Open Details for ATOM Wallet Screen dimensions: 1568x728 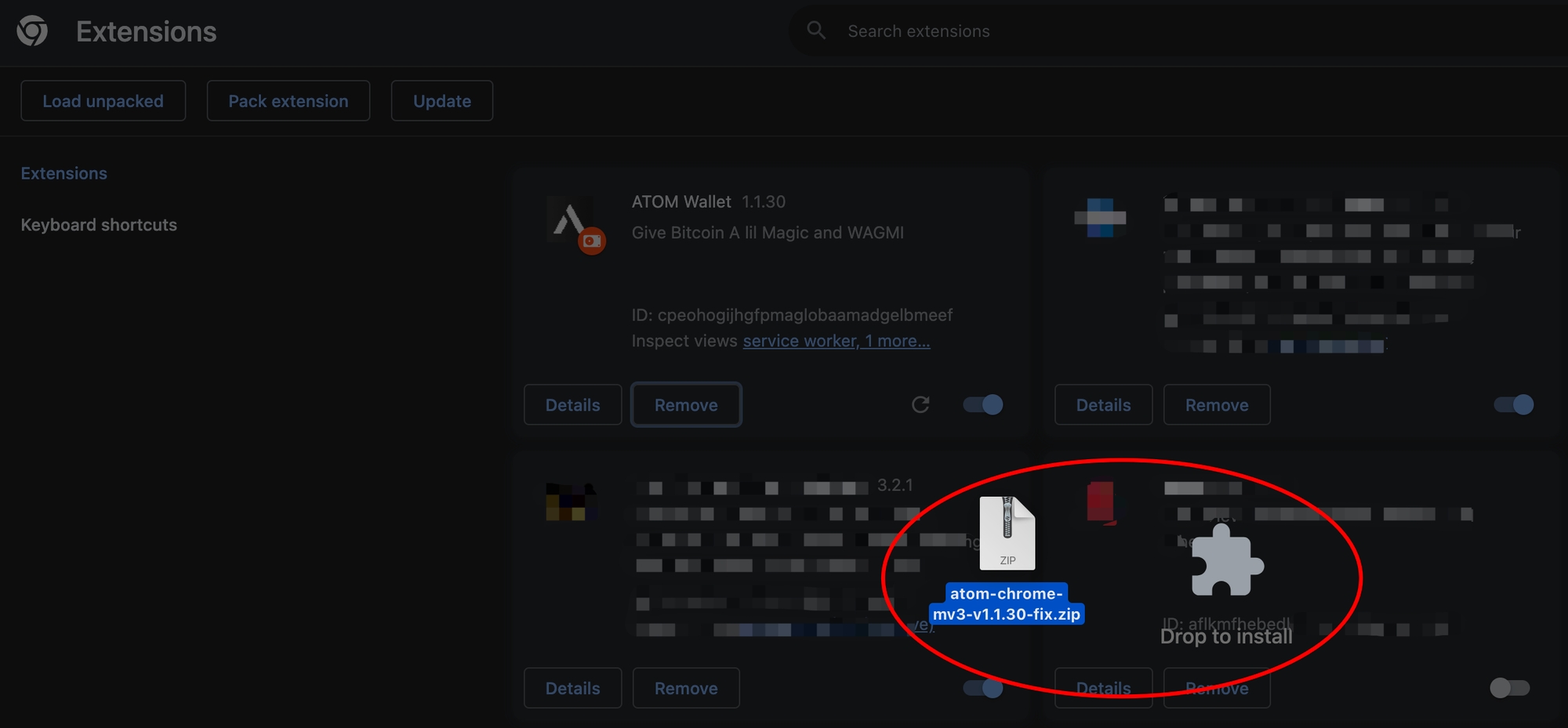click(x=572, y=405)
